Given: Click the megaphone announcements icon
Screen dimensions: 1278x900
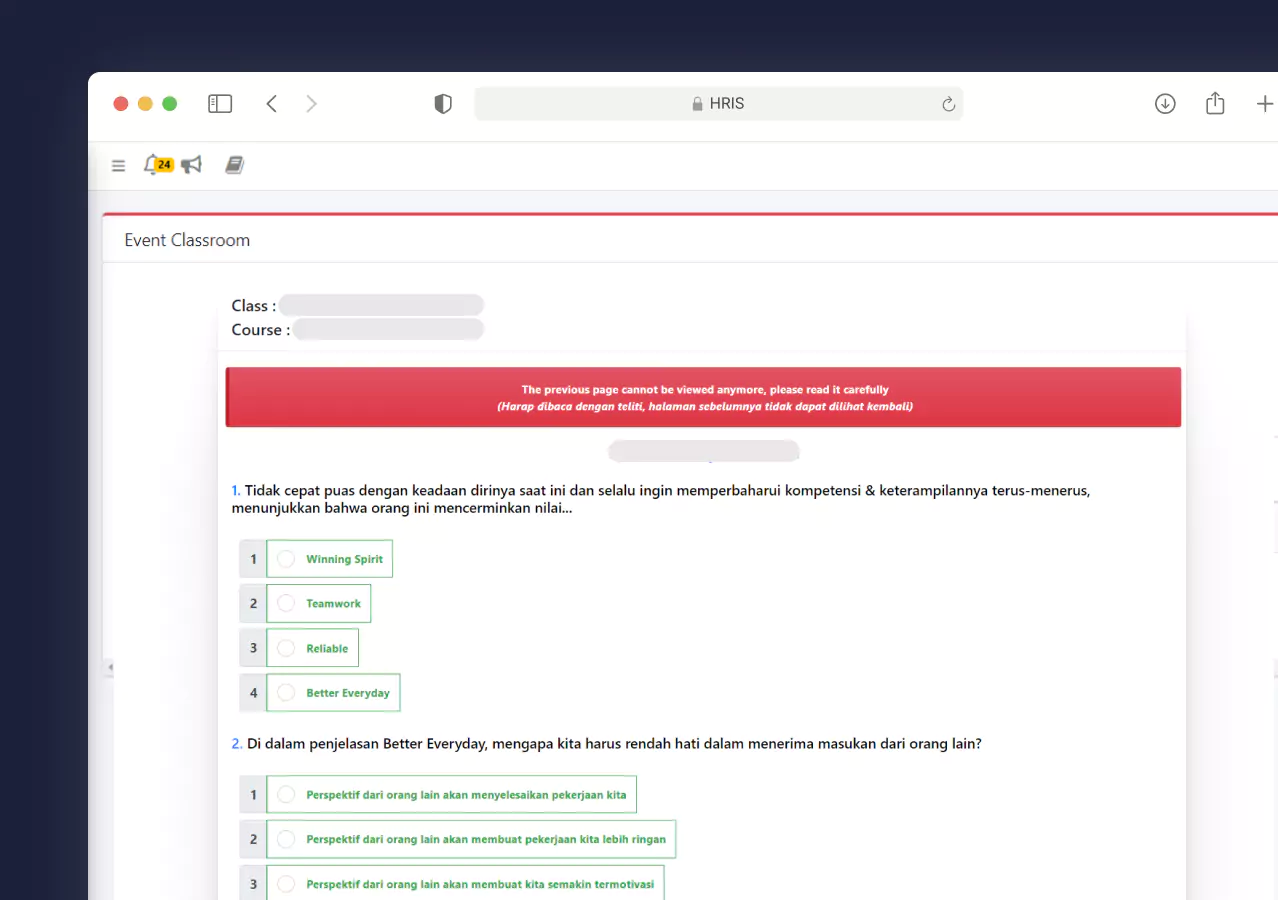Looking at the screenshot, I should click(191, 165).
